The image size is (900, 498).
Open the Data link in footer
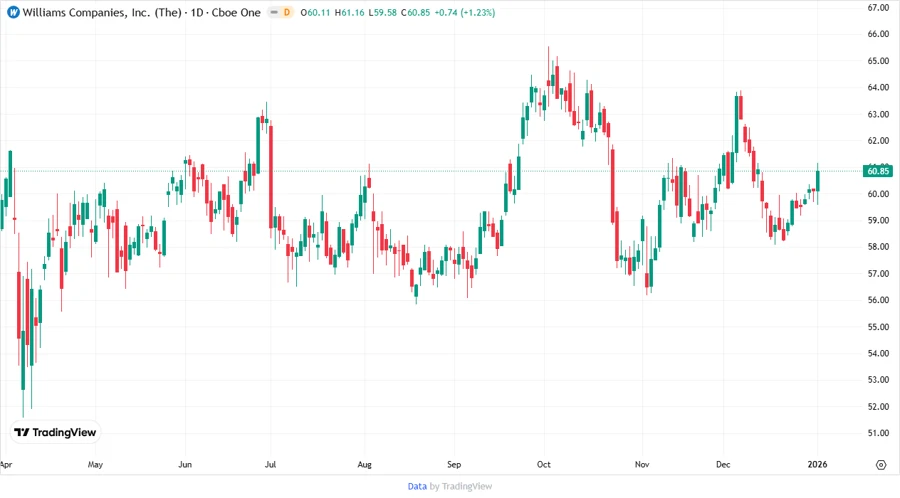tap(417, 487)
